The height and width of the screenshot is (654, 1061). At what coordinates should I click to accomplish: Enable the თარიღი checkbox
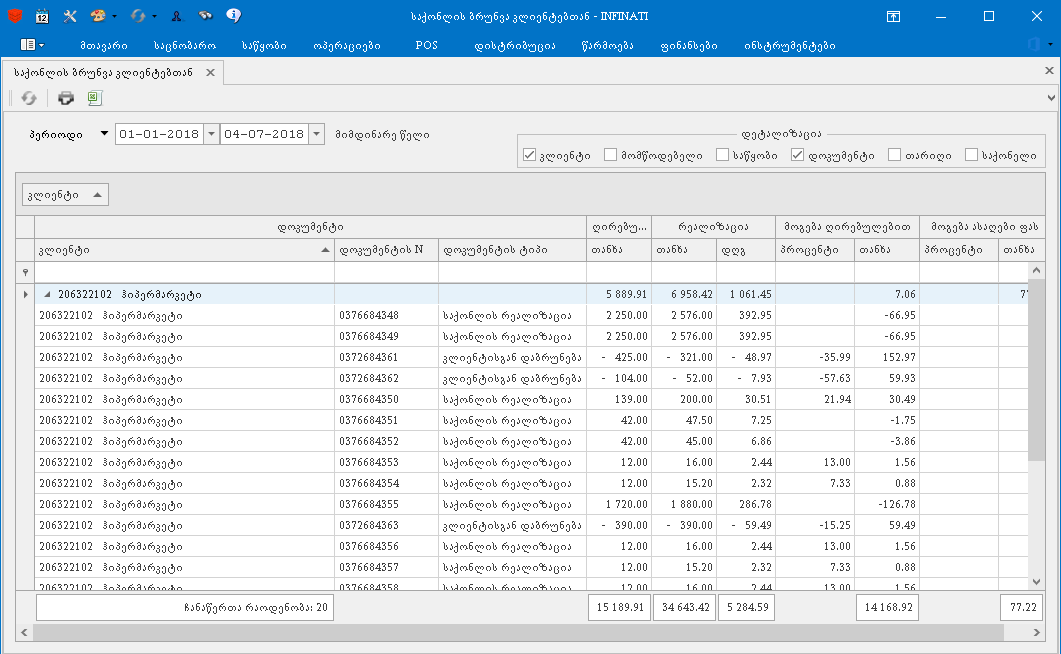point(895,156)
